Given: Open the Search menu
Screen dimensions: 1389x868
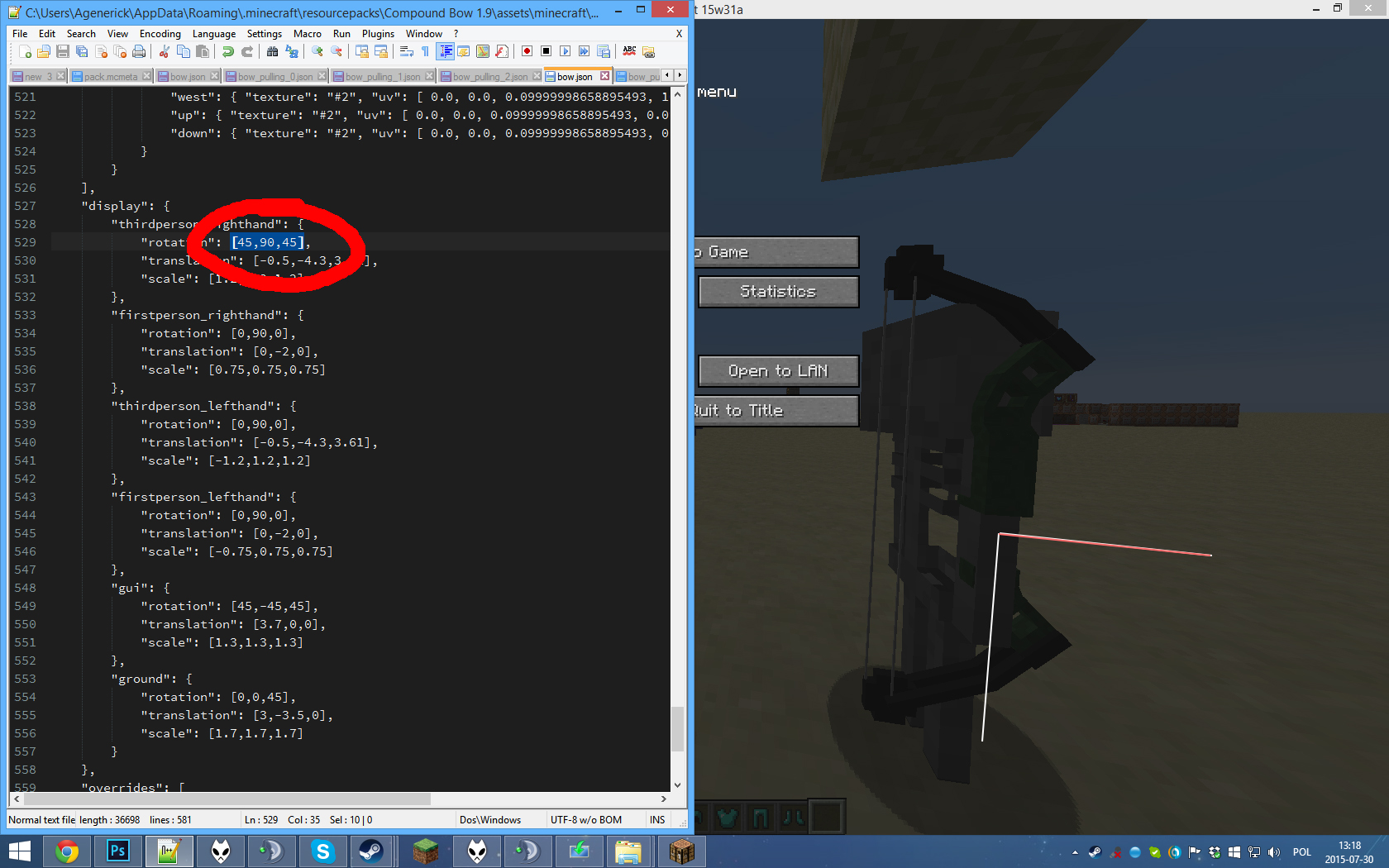Looking at the screenshot, I should (x=81, y=34).
